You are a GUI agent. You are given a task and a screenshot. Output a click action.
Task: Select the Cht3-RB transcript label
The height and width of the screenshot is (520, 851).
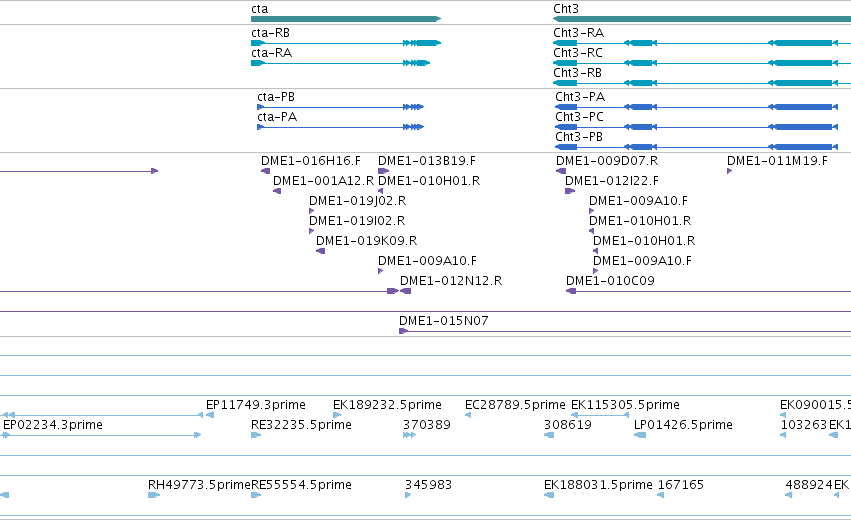click(577, 73)
